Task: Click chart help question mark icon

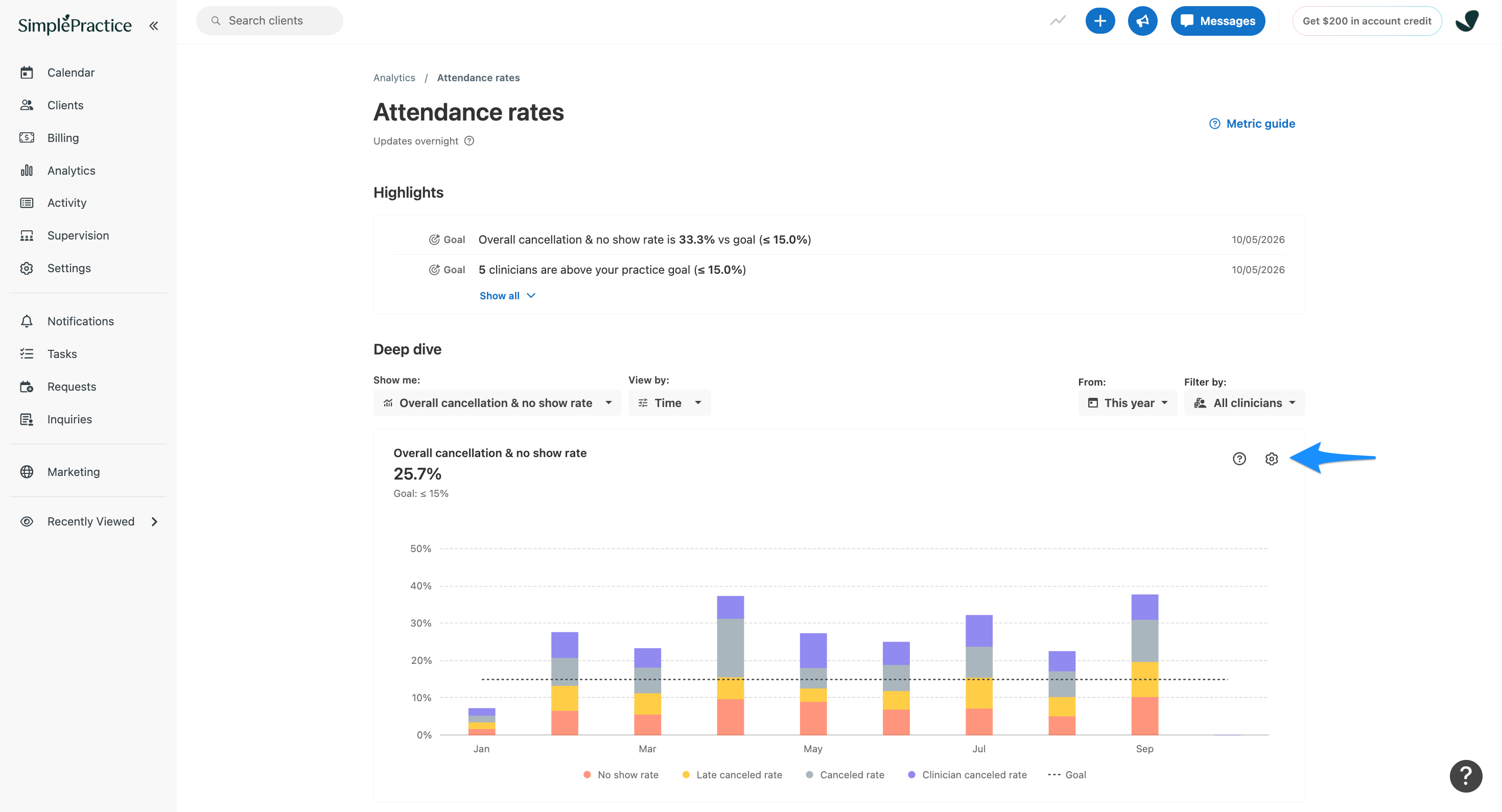Action: pyautogui.click(x=1239, y=459)
